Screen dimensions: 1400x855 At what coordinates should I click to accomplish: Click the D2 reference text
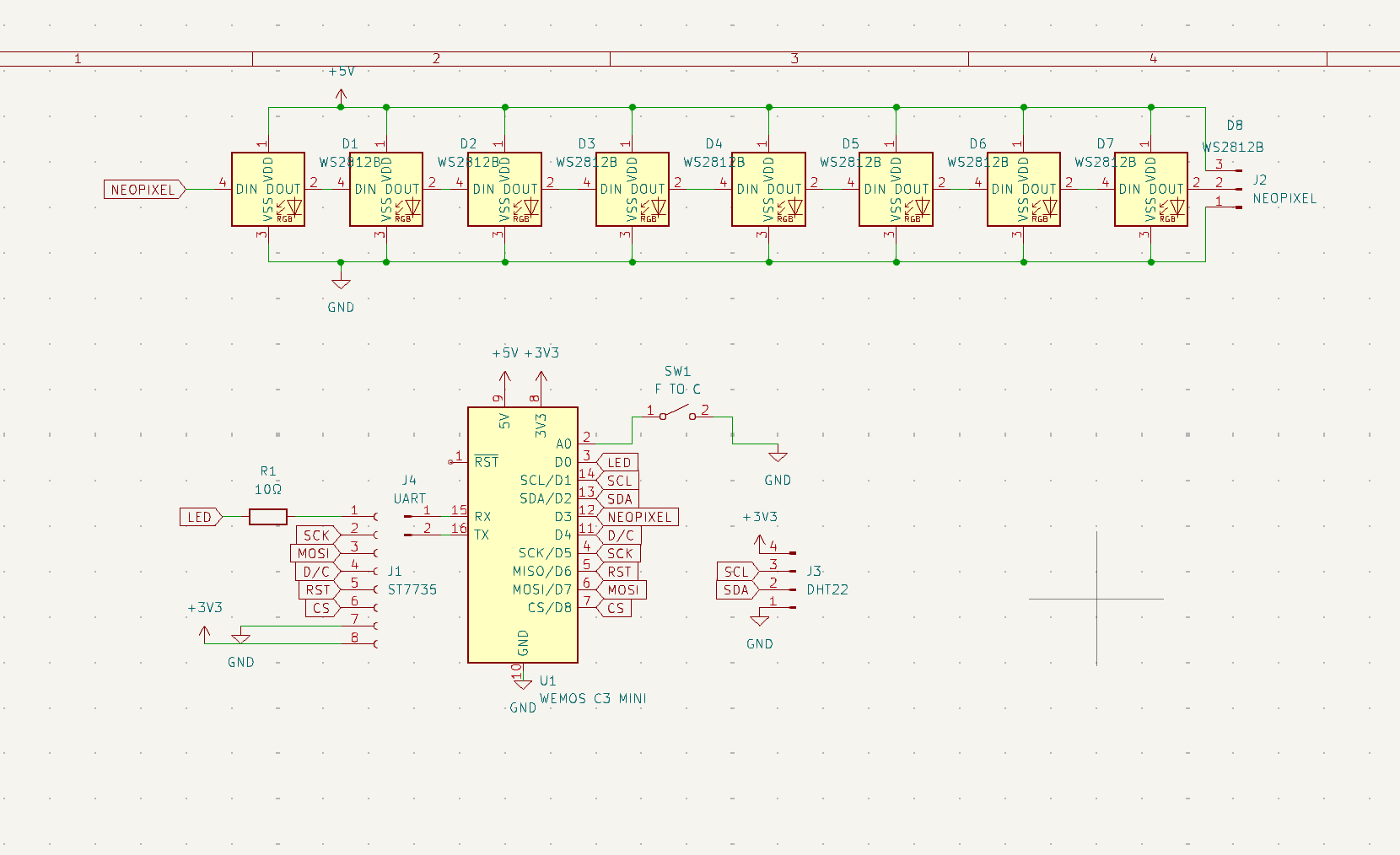pyautogui.click(x=468, y=144)
